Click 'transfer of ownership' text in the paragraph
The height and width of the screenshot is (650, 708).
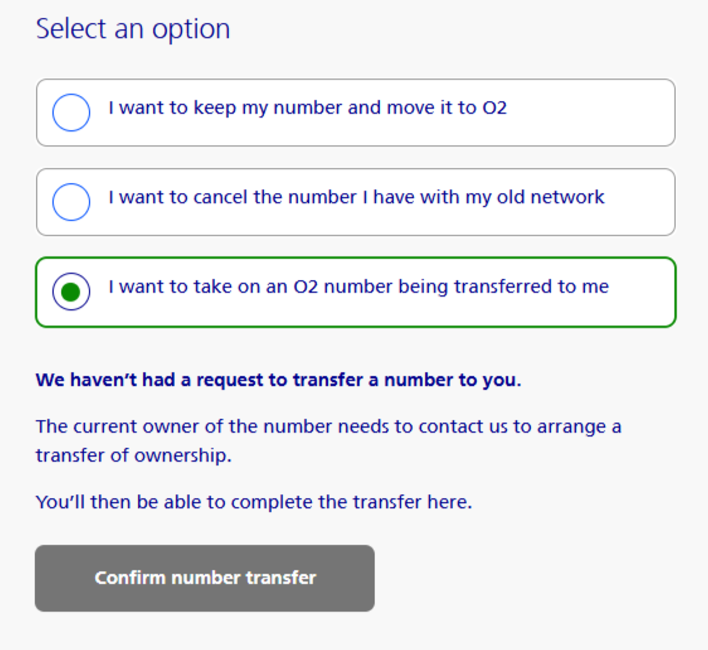133,455
